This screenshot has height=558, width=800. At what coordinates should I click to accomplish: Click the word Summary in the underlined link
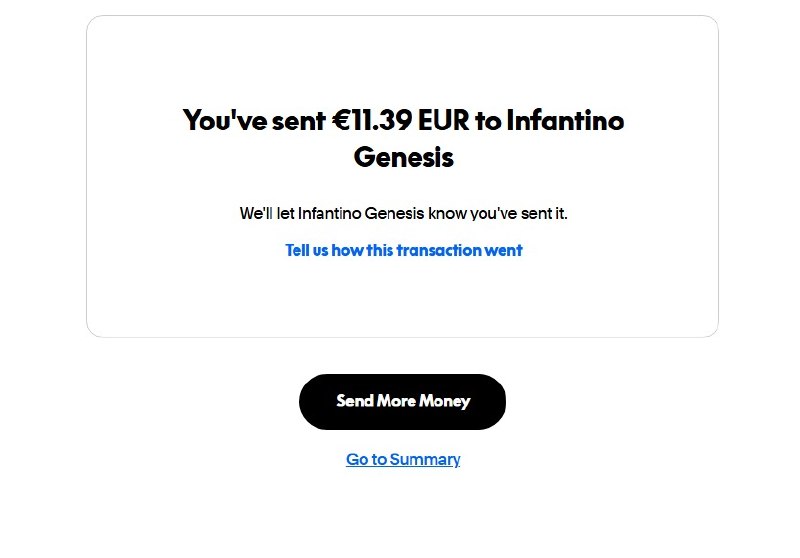tap(424, 459)
